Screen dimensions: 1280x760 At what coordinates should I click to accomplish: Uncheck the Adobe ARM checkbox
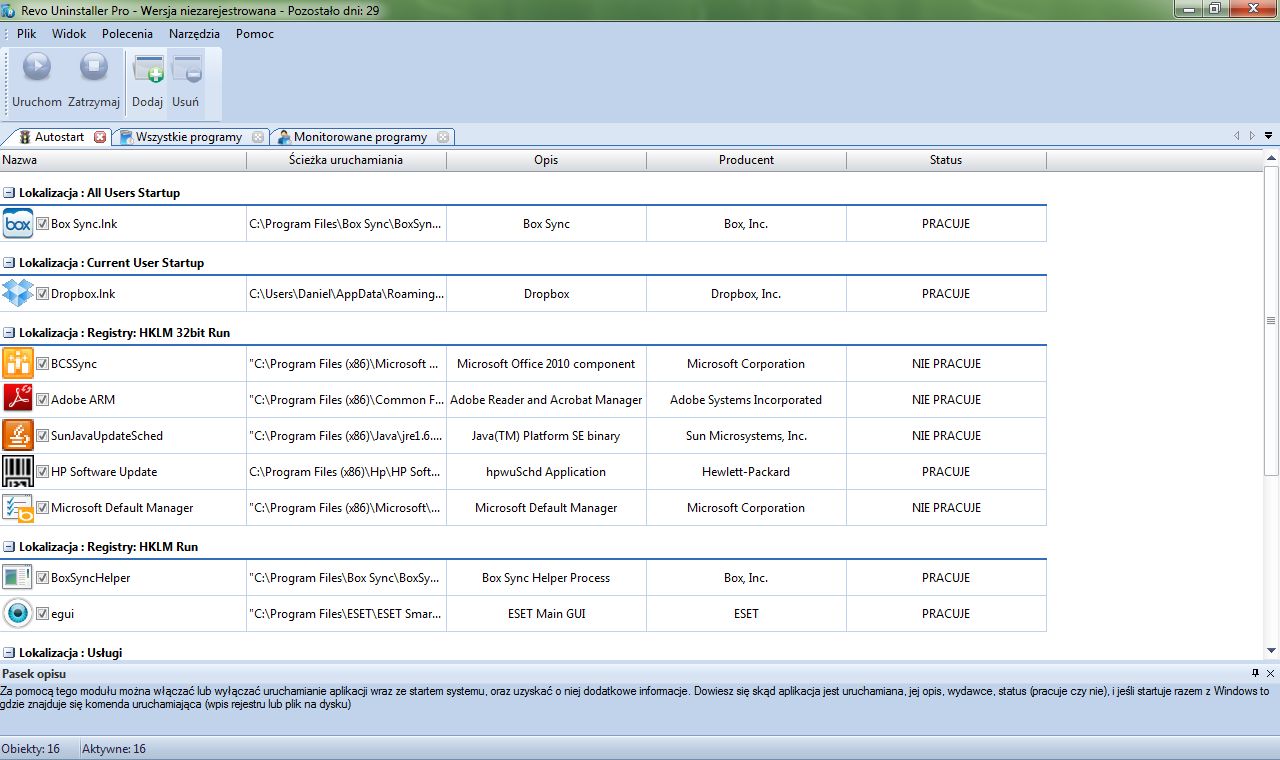click(x=42, y=400)
